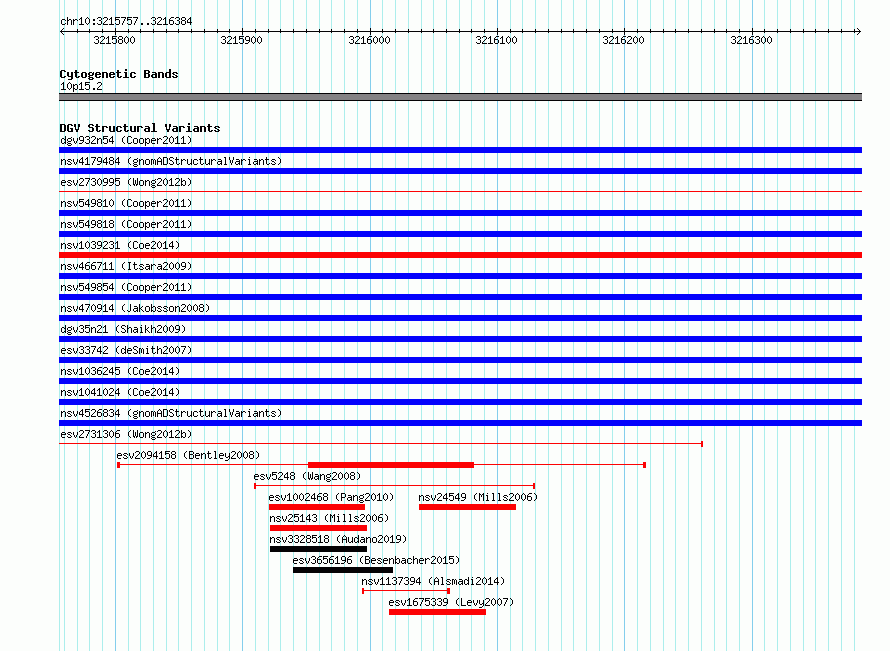
Task: Click the 3216000 ruler position
Action: 370,40
